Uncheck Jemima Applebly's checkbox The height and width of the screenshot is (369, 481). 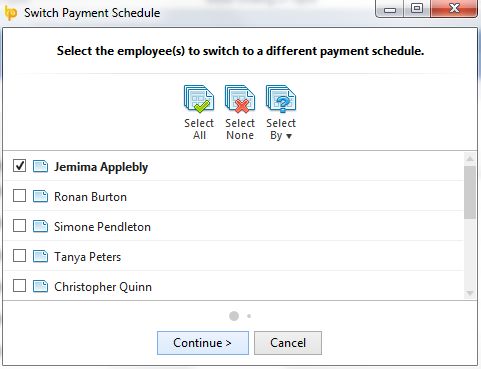(19, 166)
